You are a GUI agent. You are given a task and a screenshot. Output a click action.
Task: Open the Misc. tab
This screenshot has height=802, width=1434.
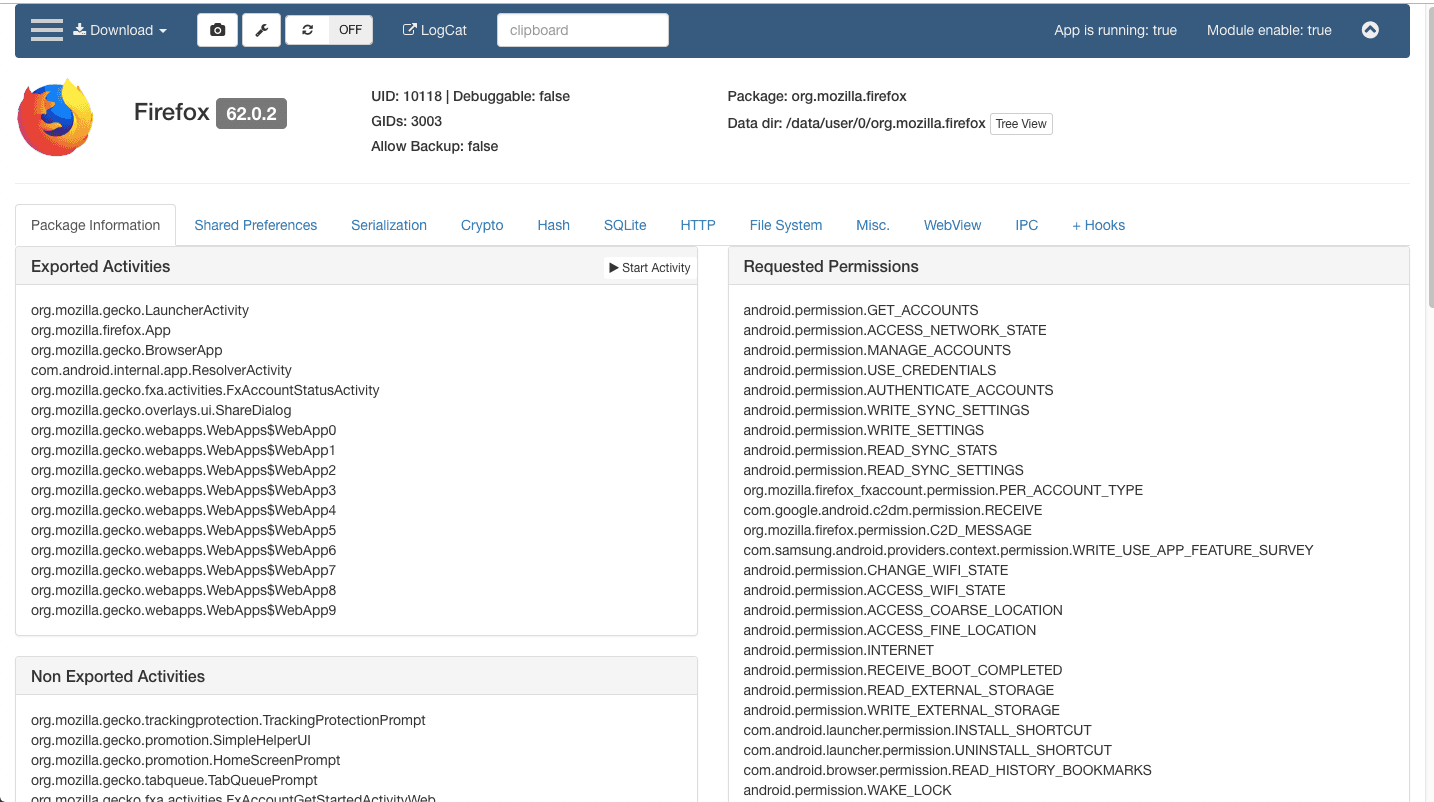tap(873, 225)
